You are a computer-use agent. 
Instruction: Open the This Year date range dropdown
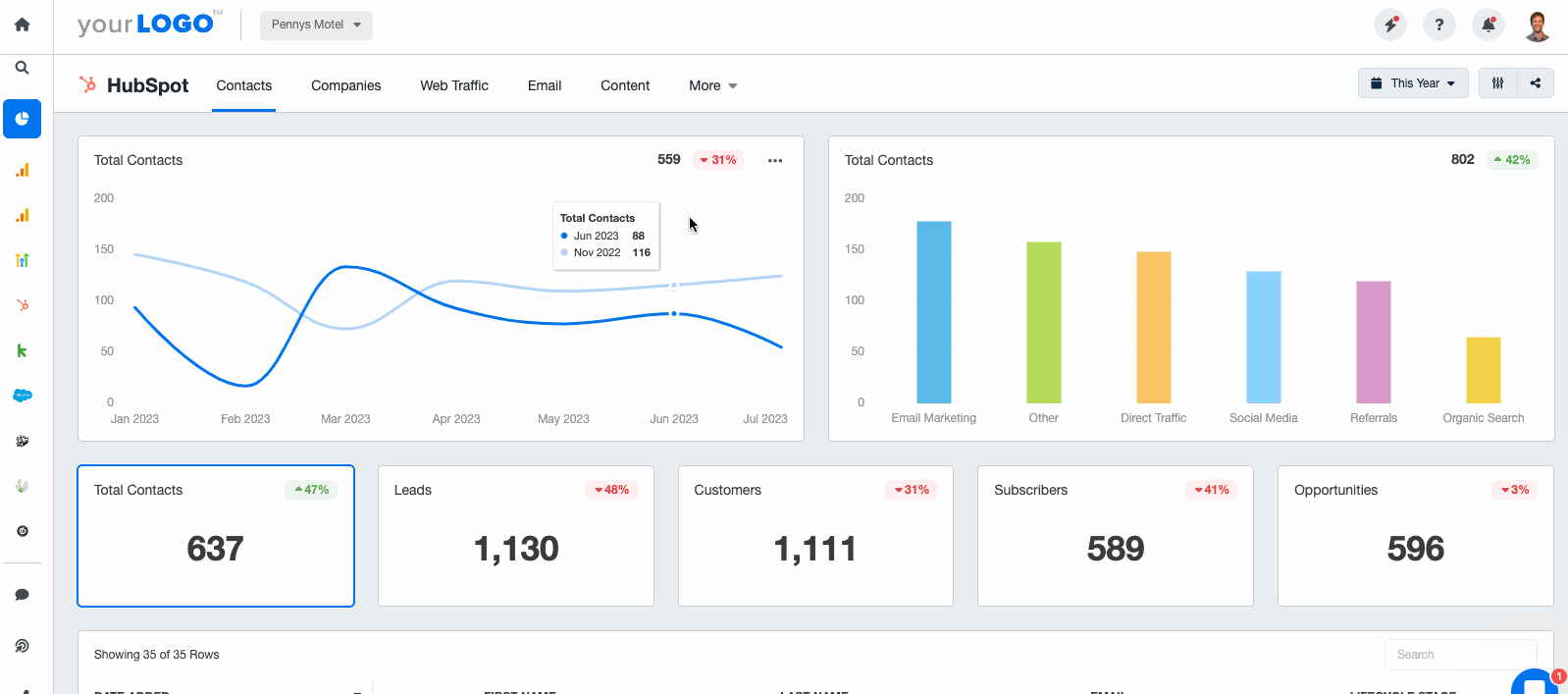tap(1413, 83)
